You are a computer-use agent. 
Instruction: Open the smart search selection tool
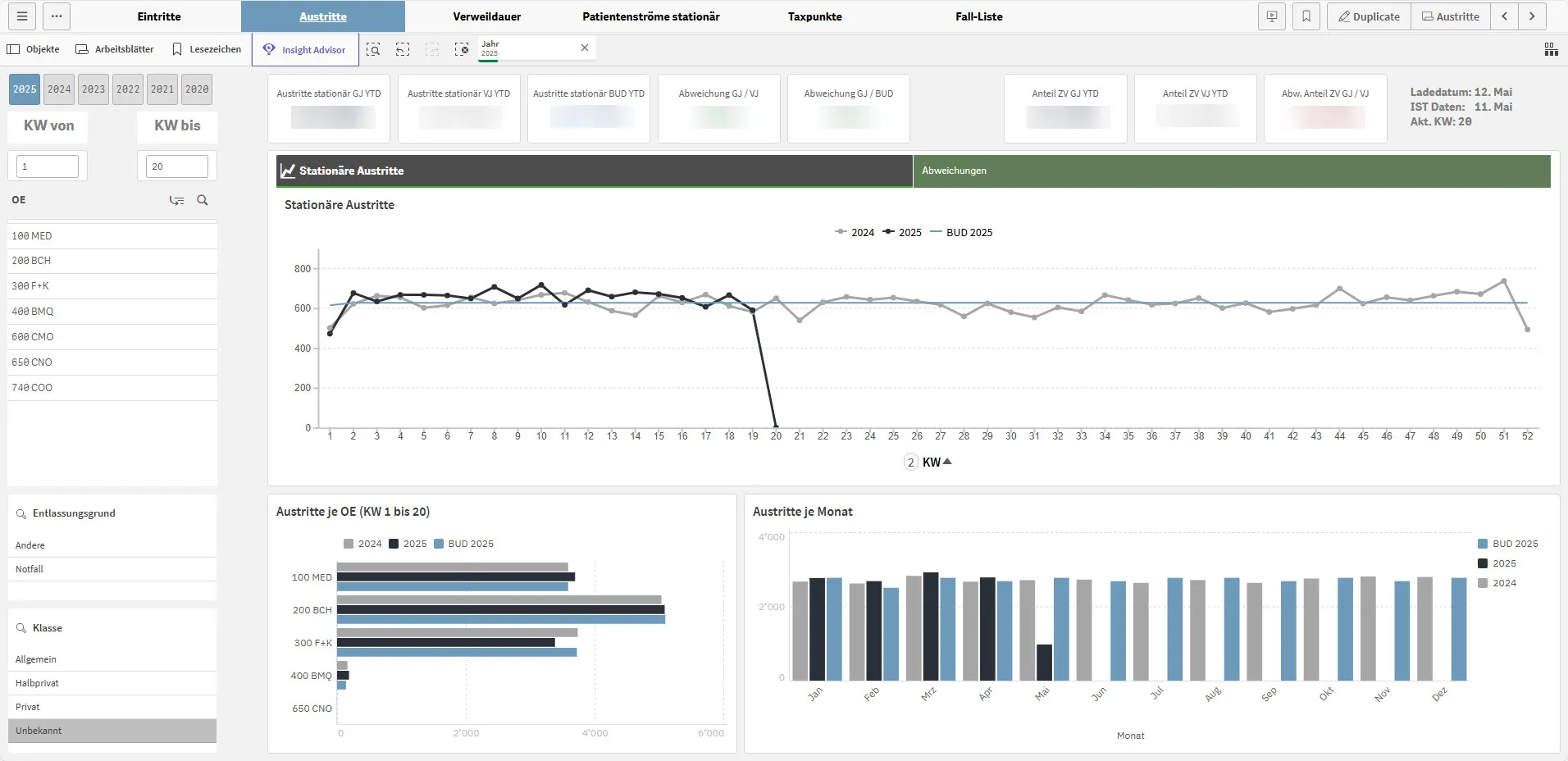(x=373, y=49)
